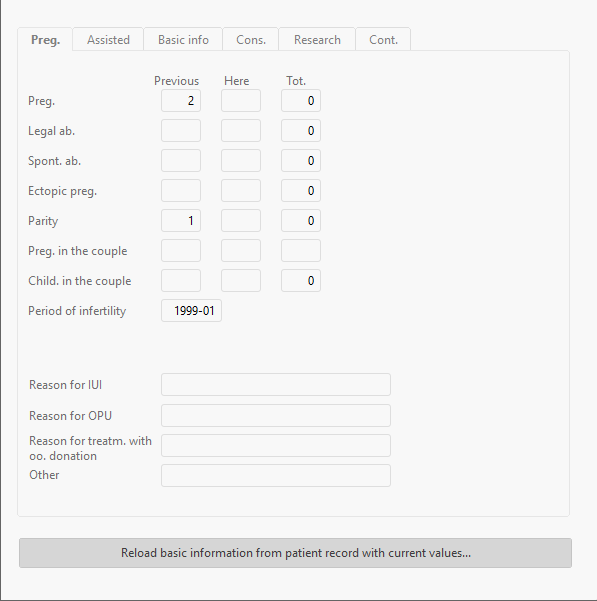
Task: Click Previous field for Child. in the couple
Action: (181, 281)
